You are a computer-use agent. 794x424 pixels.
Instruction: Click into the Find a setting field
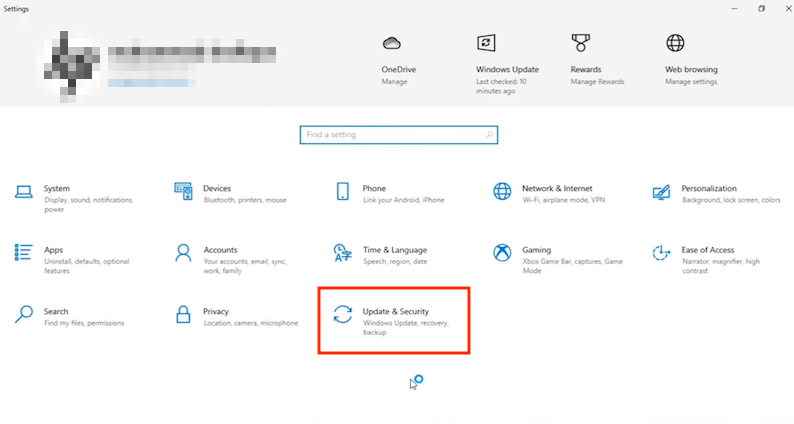point(399,135)
